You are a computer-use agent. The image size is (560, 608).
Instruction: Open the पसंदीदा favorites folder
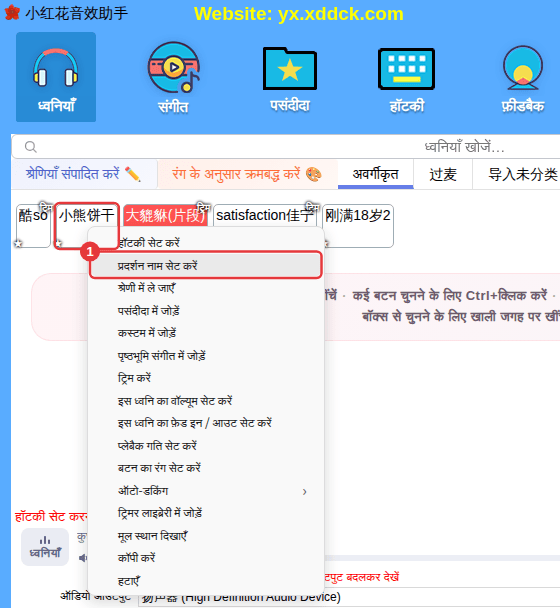tap(290, 79)
